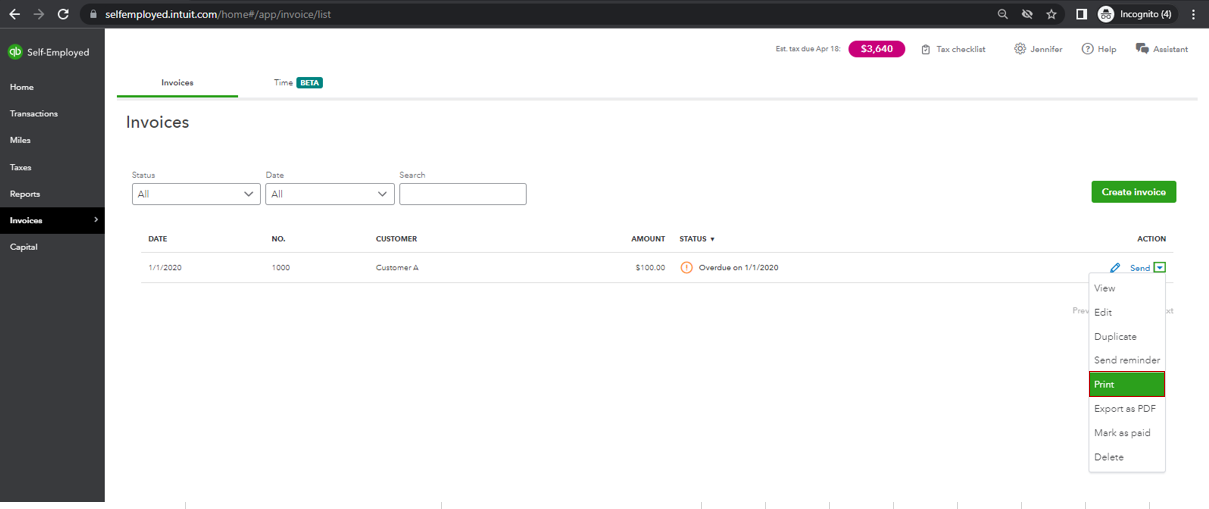This screenshot has width=1209, height=509.
Task: Open the Assistant chat icon
Action: (x=1142, y=49)
